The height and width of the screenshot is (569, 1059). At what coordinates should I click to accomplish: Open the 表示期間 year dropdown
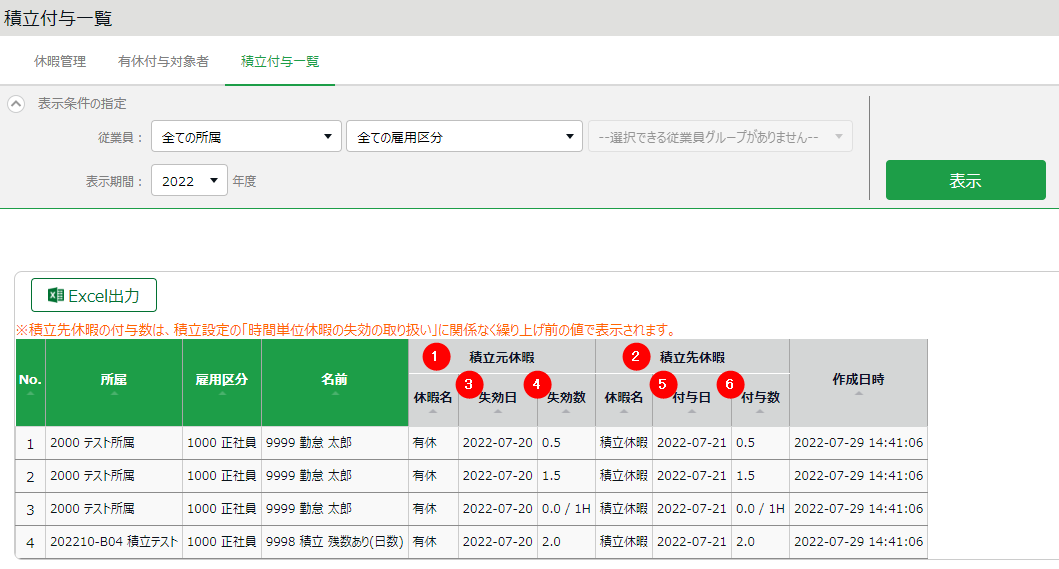190,181
